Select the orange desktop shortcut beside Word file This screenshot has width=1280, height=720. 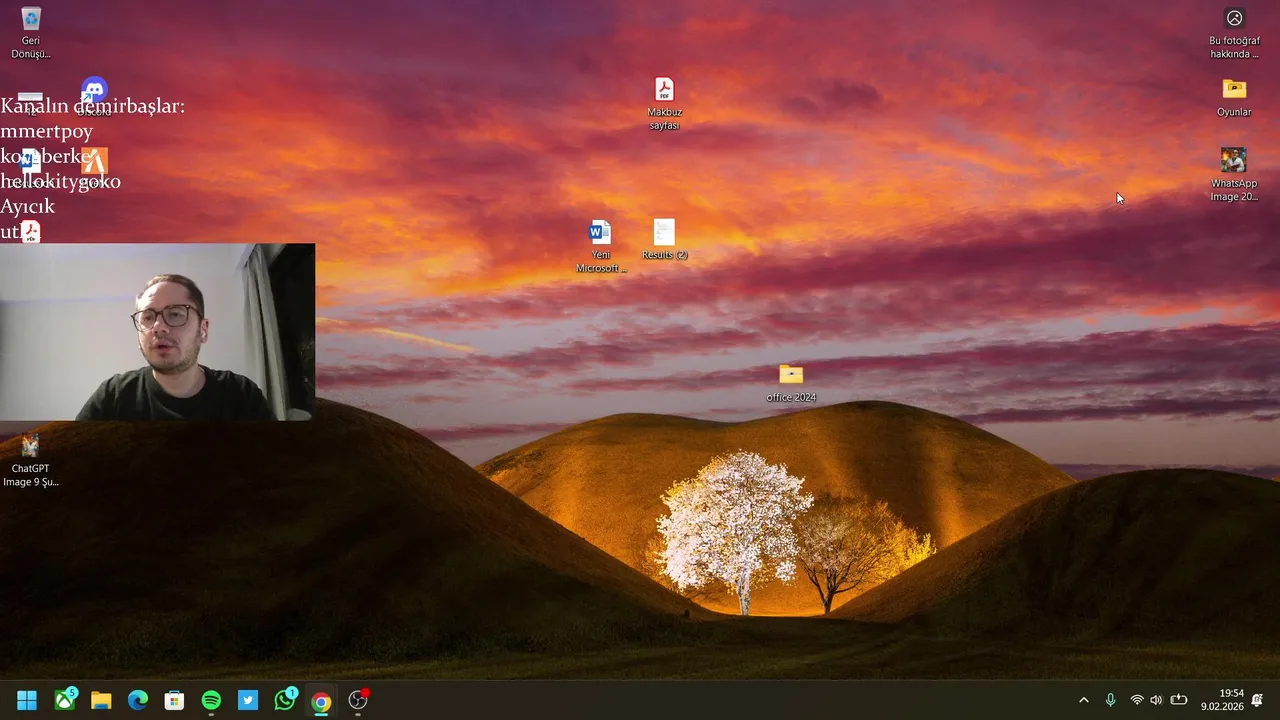tap(94, 161)
